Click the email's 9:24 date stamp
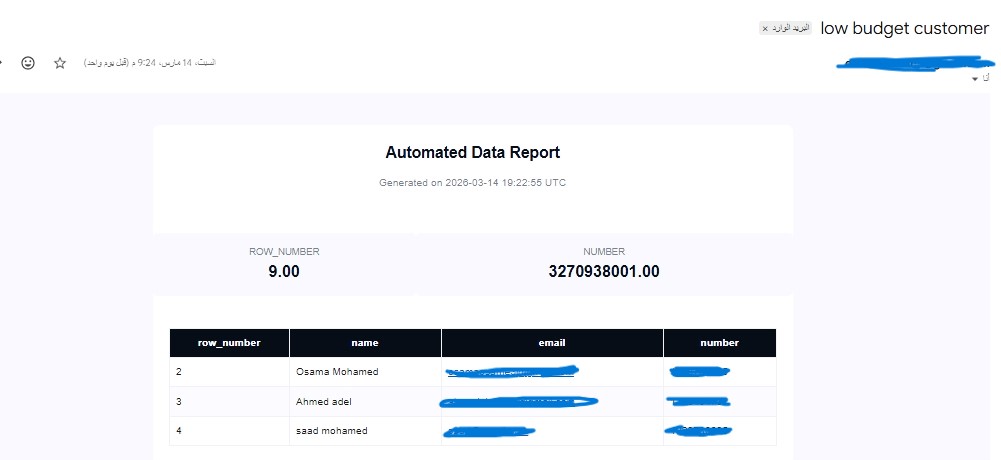The width and height of the screenshot is (1001, 460). [150, 63]
